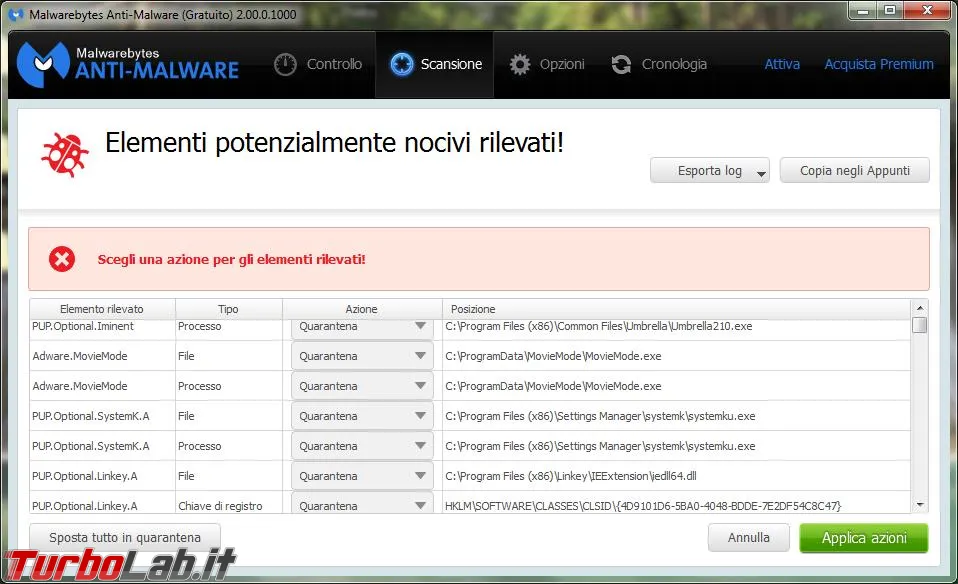
Task: Sort by the Elemento rilevato column header
Action: point(102,308)
